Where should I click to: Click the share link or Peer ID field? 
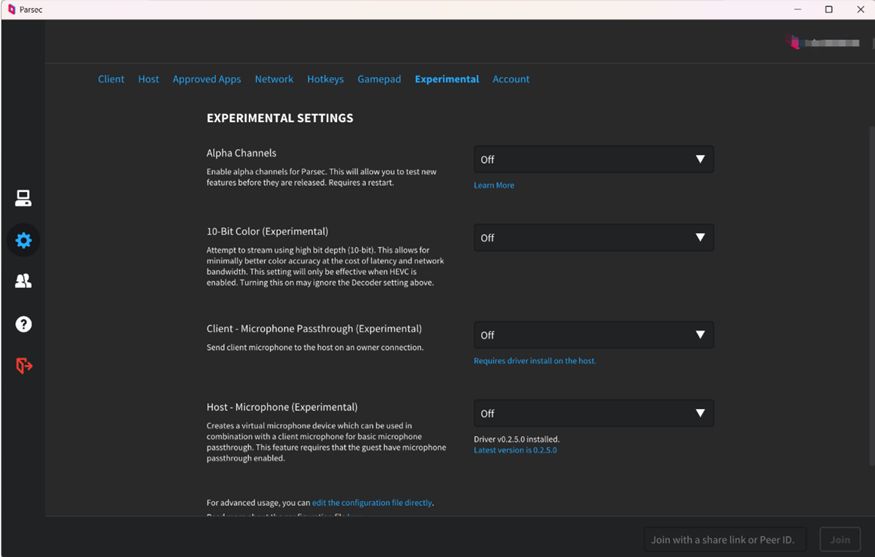pos(723,540)
